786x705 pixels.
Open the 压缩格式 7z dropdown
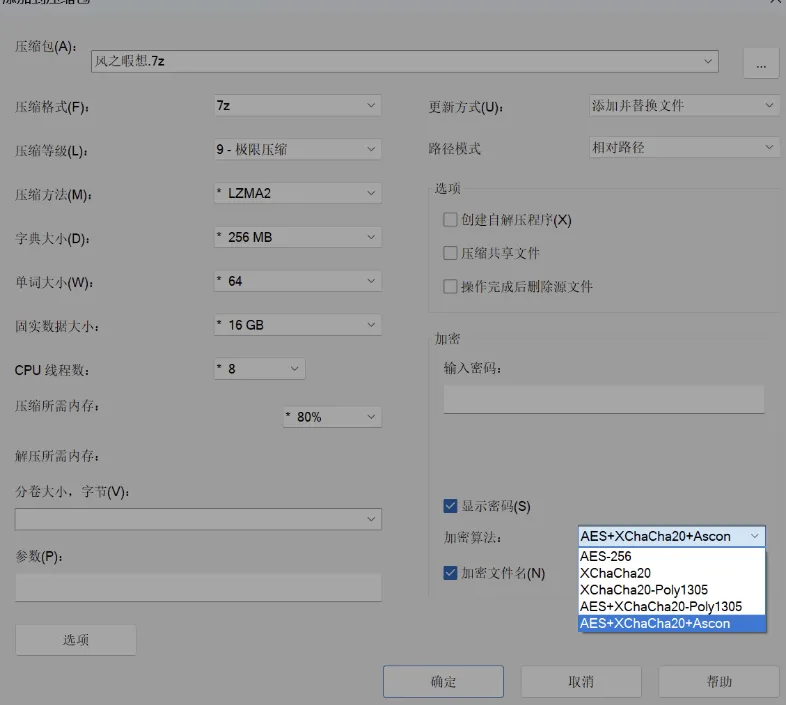coord(298,105)
